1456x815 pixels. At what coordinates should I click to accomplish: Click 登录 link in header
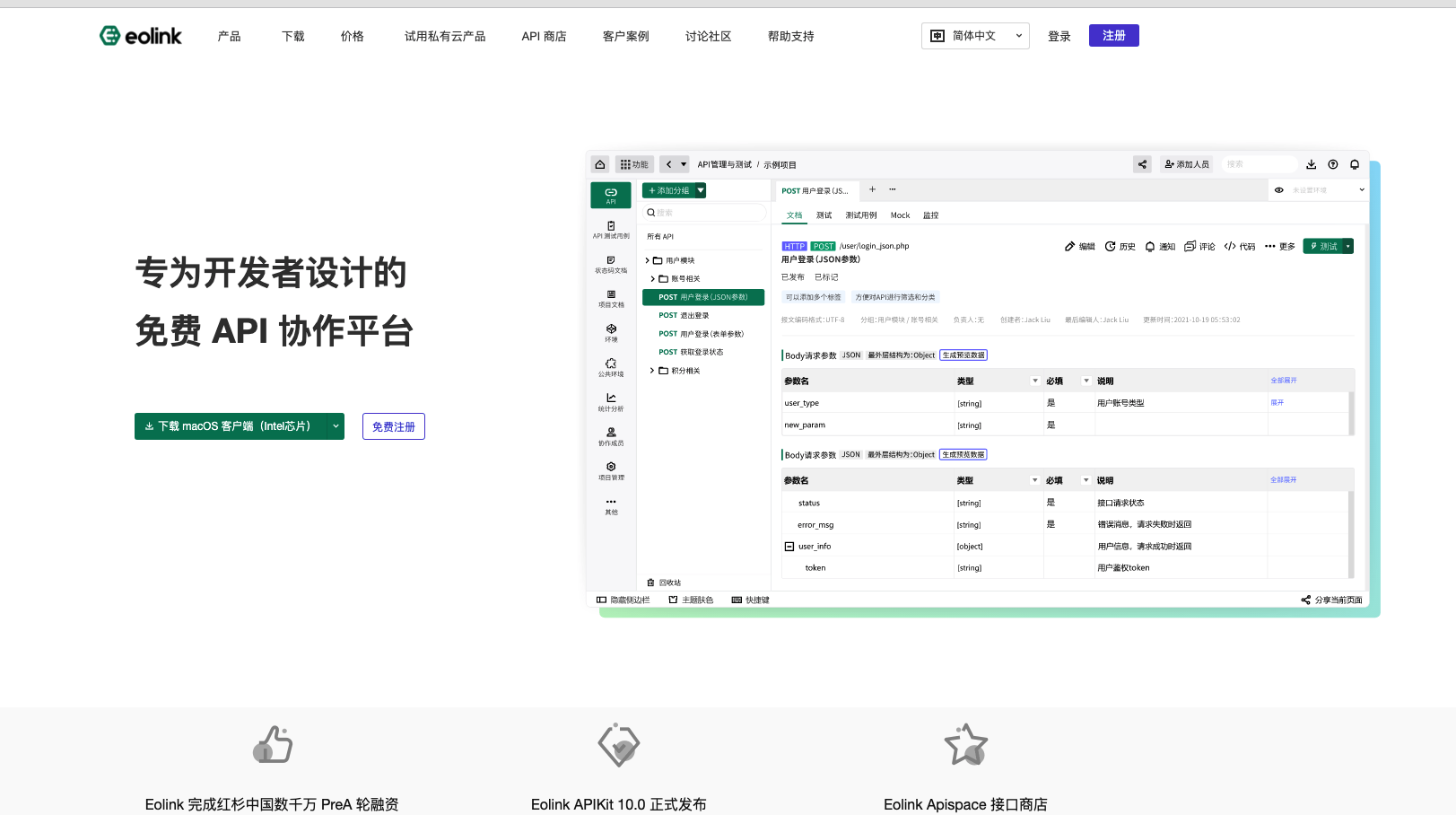tap(1059, 36)
